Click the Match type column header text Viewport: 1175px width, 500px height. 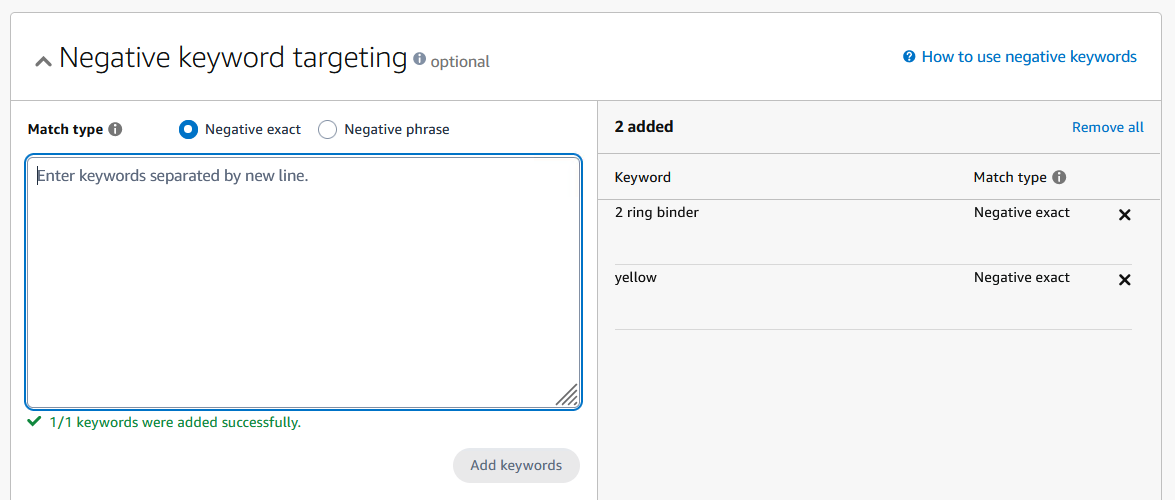click(x=1009, y=178)
